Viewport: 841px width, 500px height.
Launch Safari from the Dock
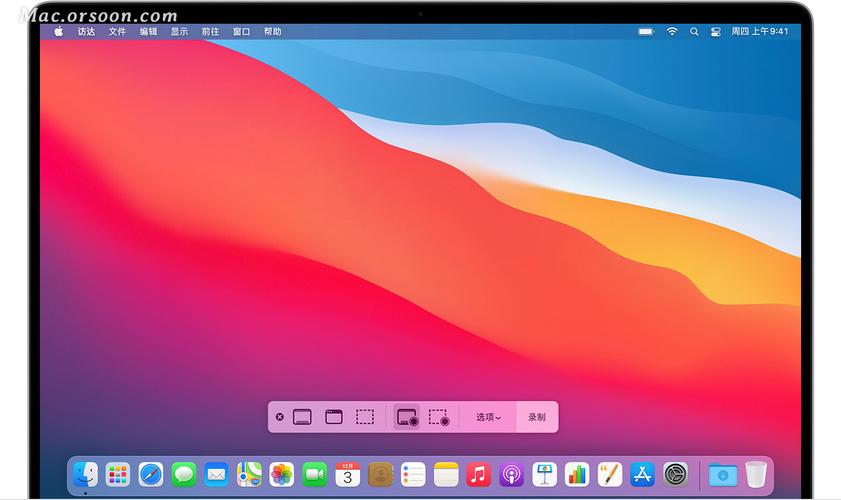pyautogui.click(x=151, y=474)
